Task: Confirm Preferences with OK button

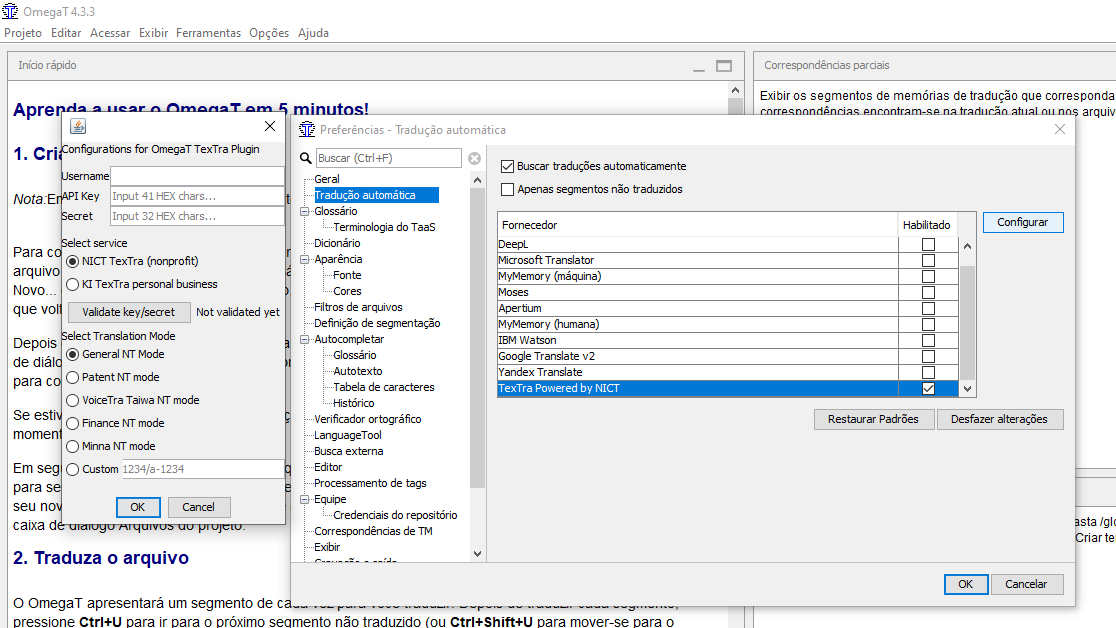Action: (x=965, y=584)
